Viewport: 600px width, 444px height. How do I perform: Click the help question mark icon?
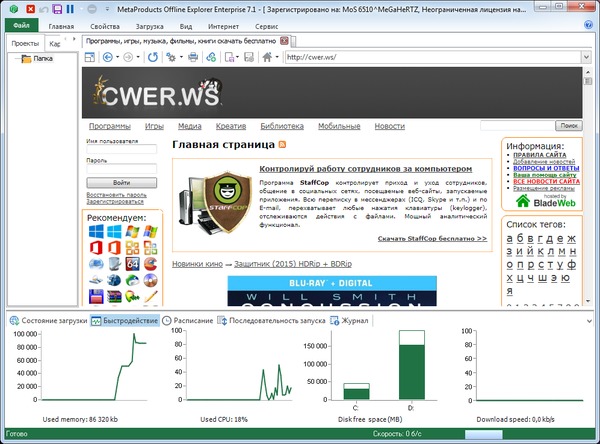(589, 25)
